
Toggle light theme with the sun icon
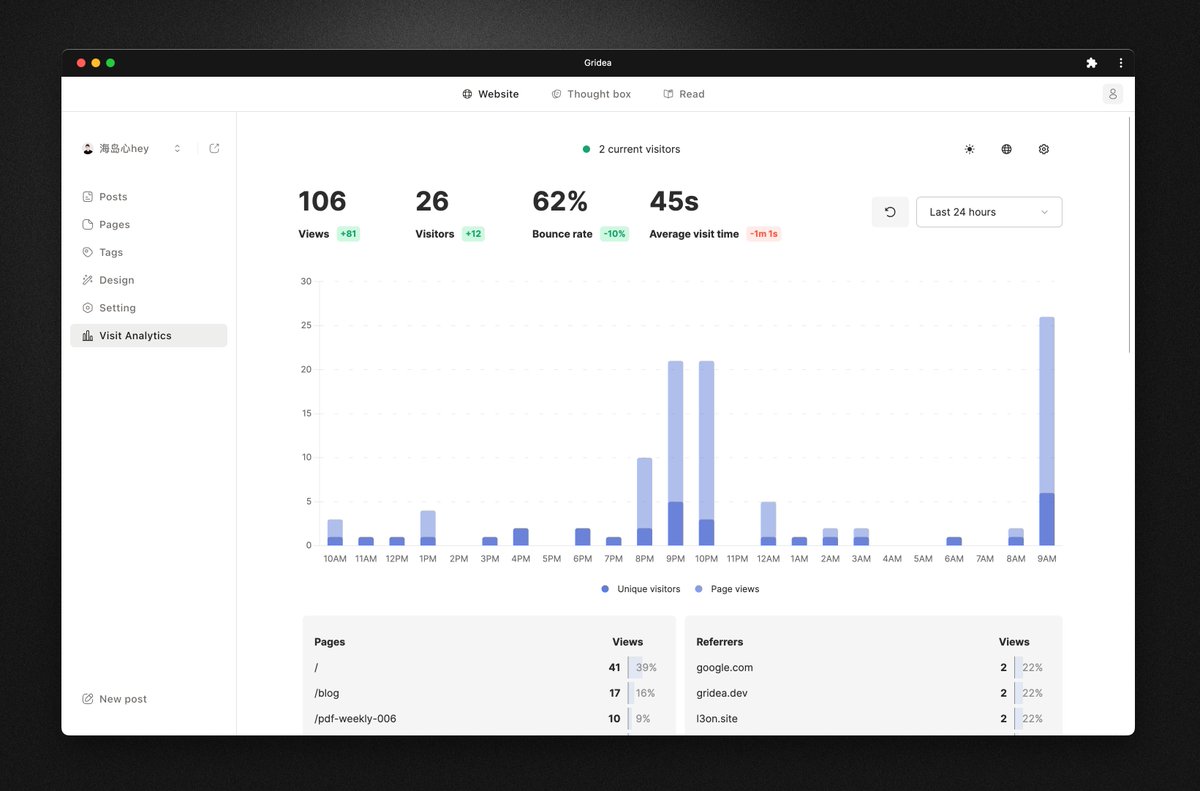coord(969,149)
